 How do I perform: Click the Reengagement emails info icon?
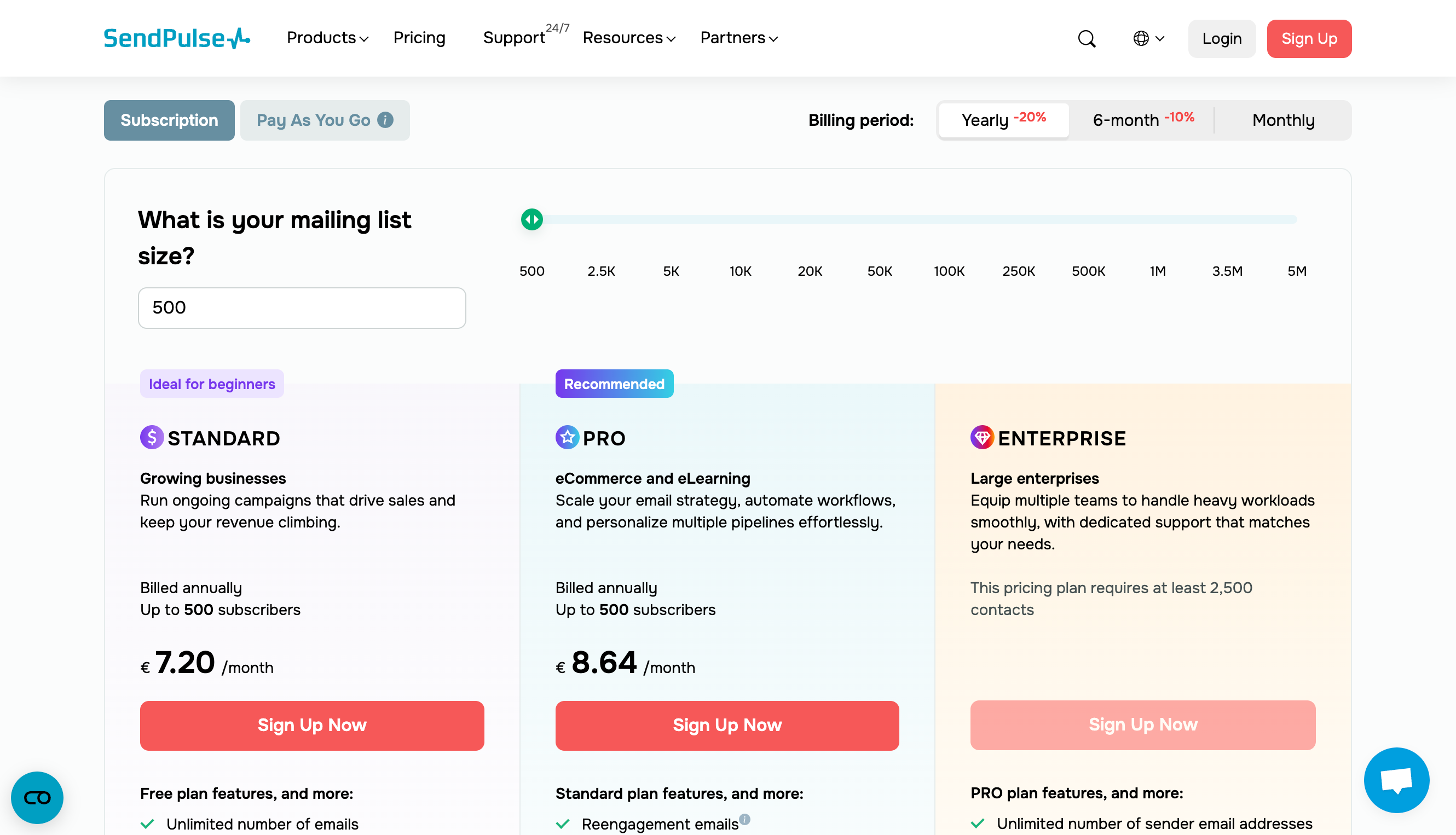pos(744,819)
